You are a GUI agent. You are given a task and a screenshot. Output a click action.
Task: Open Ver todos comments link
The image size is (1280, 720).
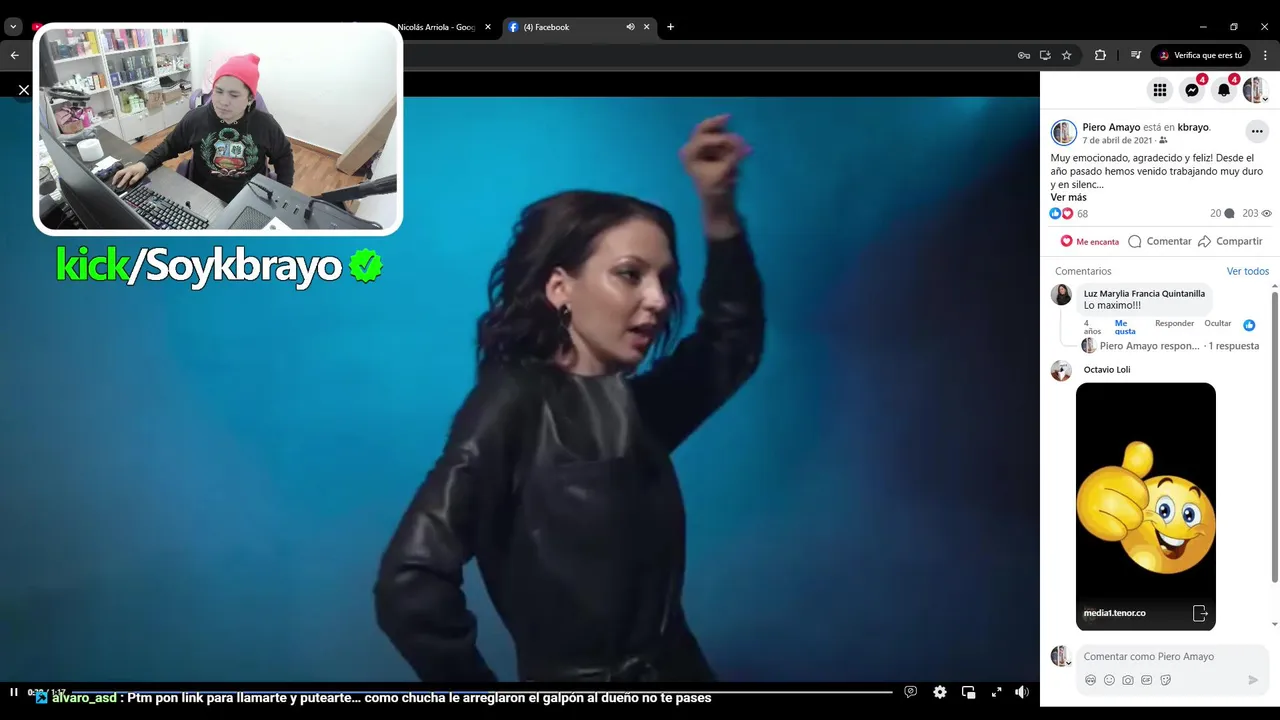pyautogui.click(x=1248, y=271)
